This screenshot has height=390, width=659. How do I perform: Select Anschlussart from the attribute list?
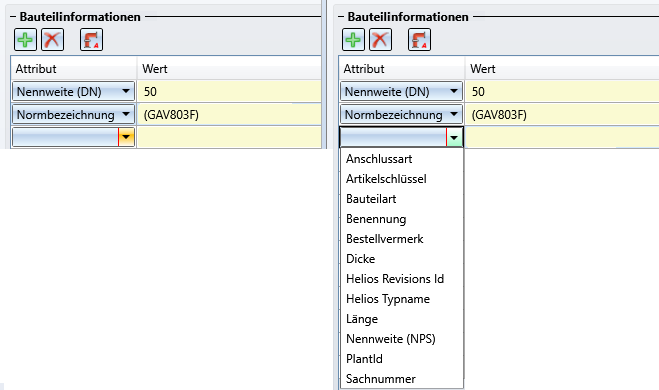point(379,159)
